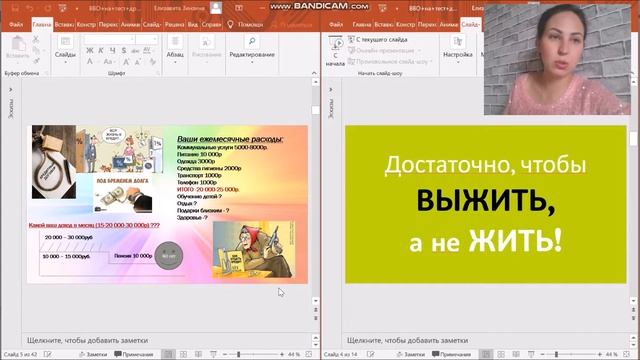The height and width of the screenshot is (360, 640).
Task: Switch to slide sorter view in left window
Action: click(x=183, y=354)
